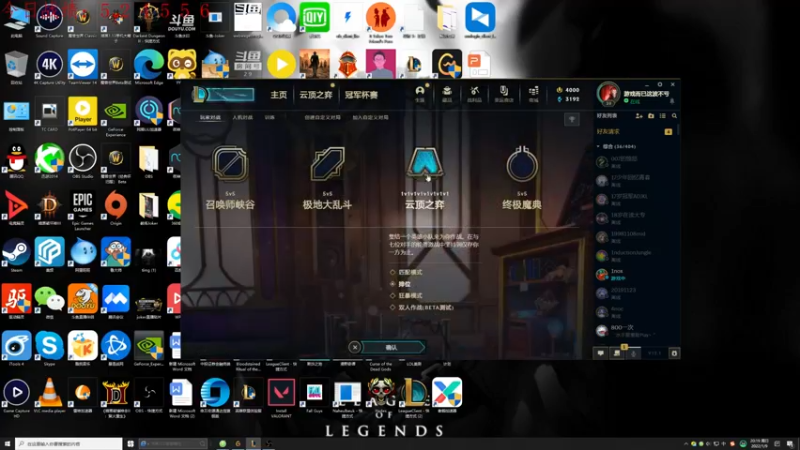Click the 确认 confirm button
The image size is (800, 450).
tap(392, 347)
